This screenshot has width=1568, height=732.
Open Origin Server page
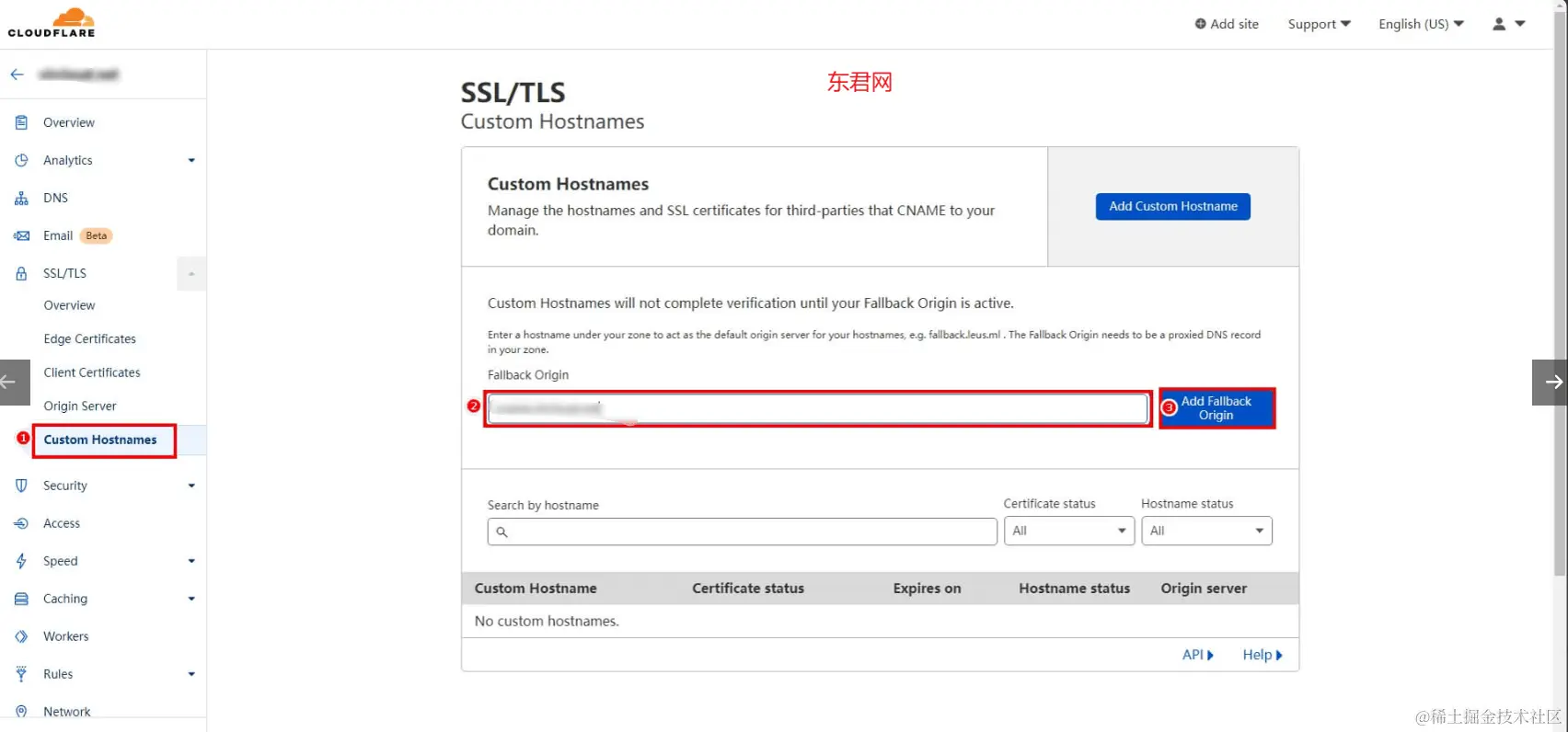tap(80, 406)
